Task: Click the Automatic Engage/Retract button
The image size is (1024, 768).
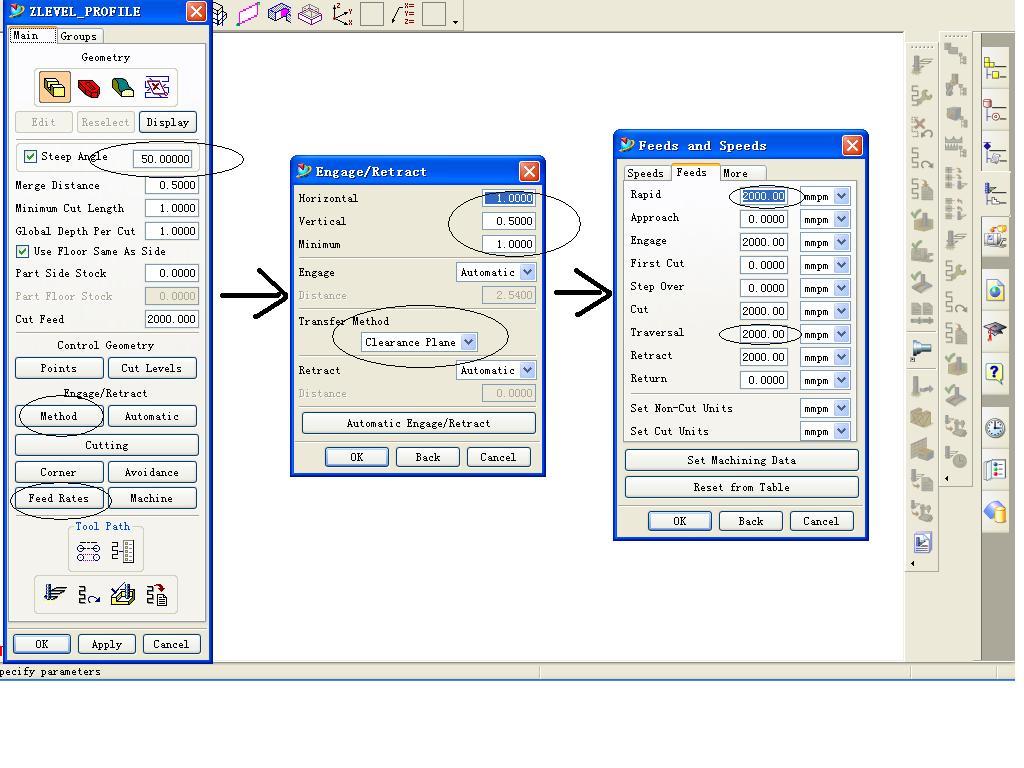Action: point(419,423)
